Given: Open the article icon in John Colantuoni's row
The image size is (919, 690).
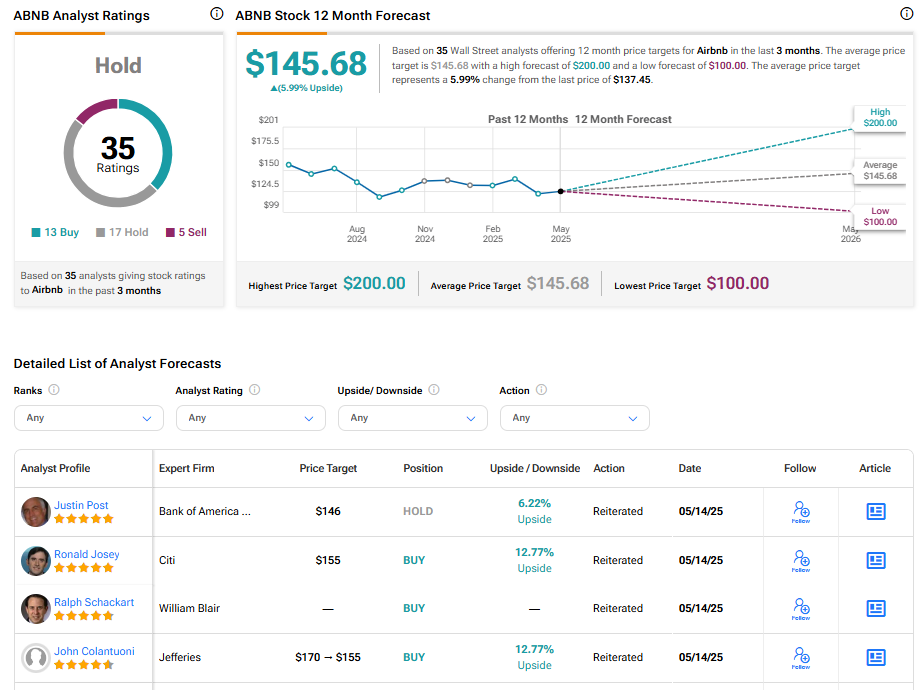Looking at the screenshot, I should [876, 657].
